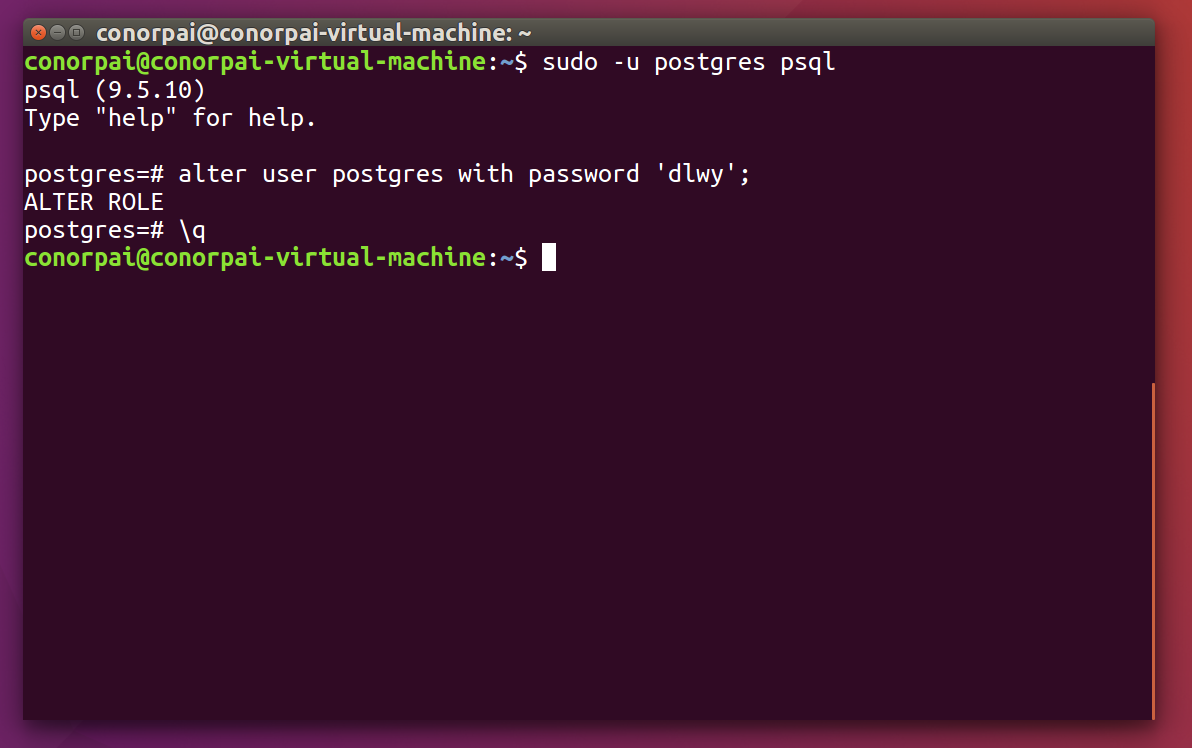Click the 'psql (9.5.10)' version line
The image size is (1192, 748).
coord(115,90)
